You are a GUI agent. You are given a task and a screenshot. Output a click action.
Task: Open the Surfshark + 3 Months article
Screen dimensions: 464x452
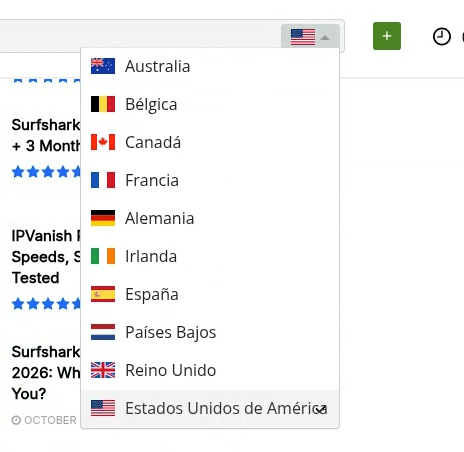click(x=46, y=135)
